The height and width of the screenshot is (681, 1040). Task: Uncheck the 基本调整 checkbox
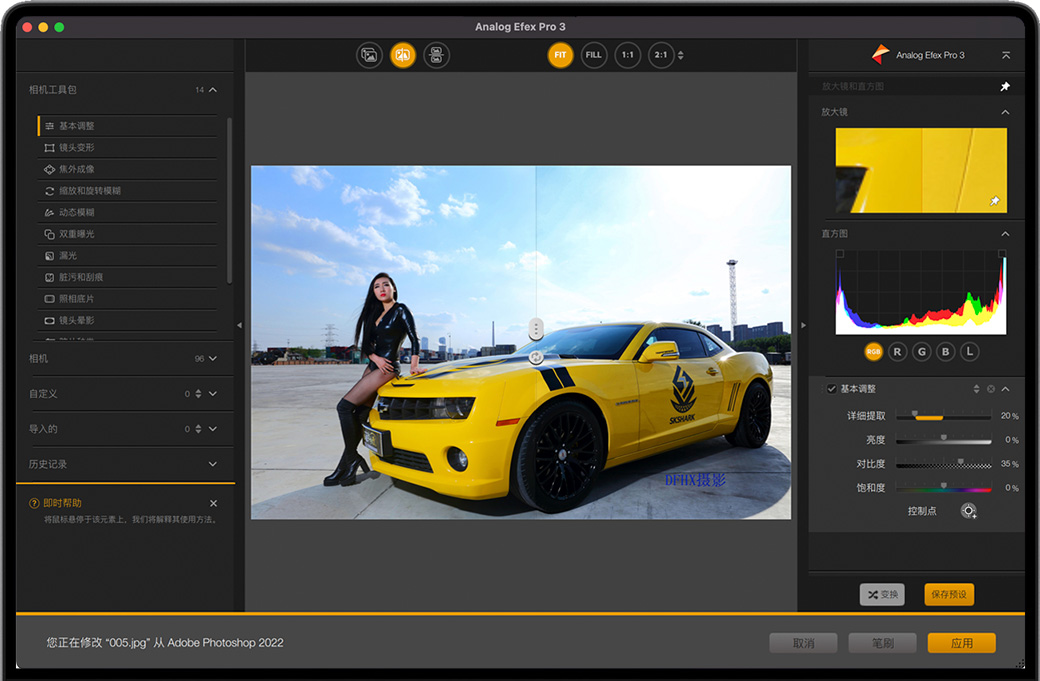(x=830, y=389)
